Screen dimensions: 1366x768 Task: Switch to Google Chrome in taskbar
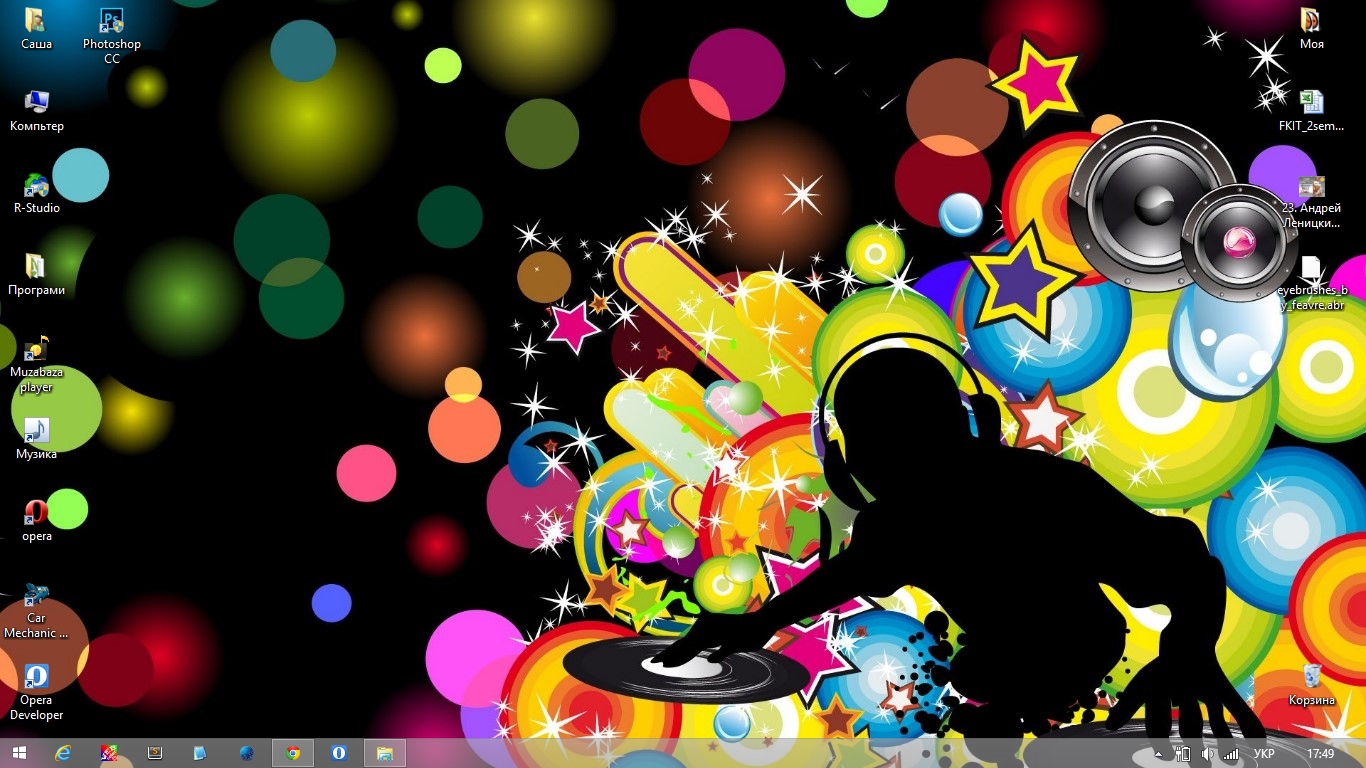pos(293,753)
